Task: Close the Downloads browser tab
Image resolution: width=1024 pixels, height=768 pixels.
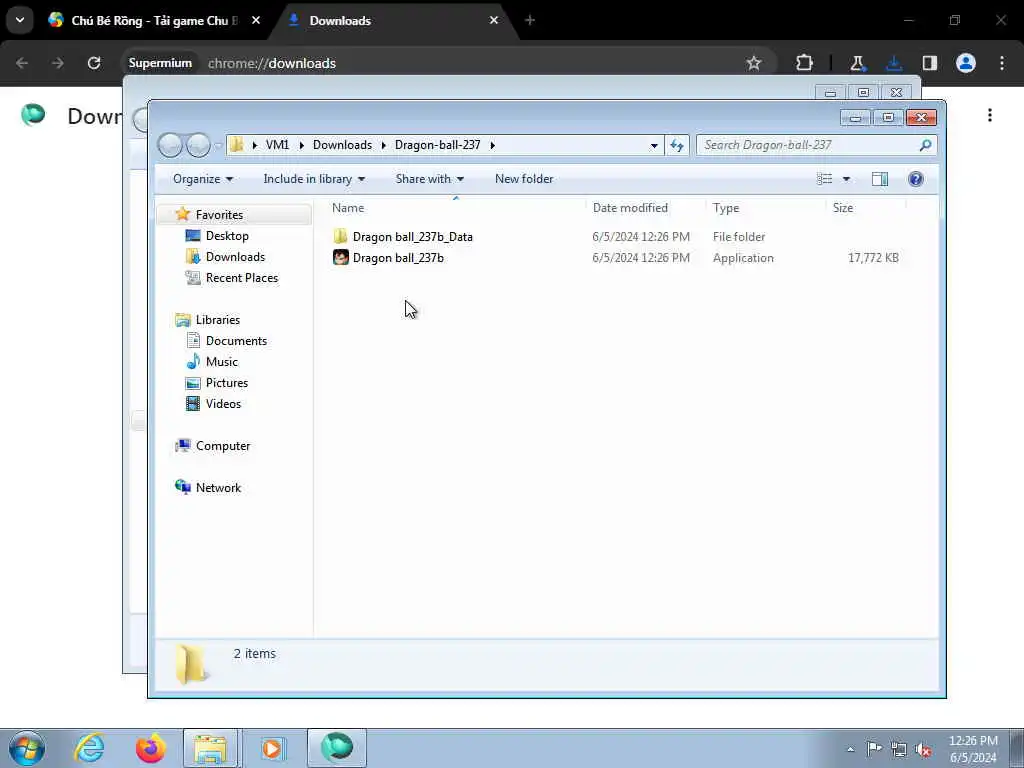Action: tap(494, 20)
